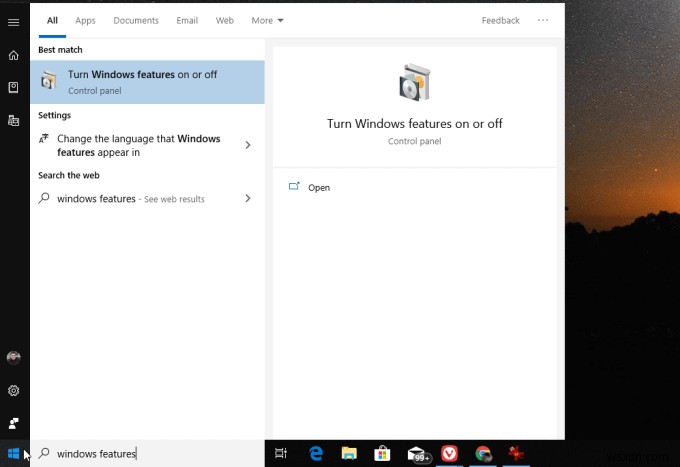Open Change the language that Windows features setting

pyautogui.click(x=147, y=145)
